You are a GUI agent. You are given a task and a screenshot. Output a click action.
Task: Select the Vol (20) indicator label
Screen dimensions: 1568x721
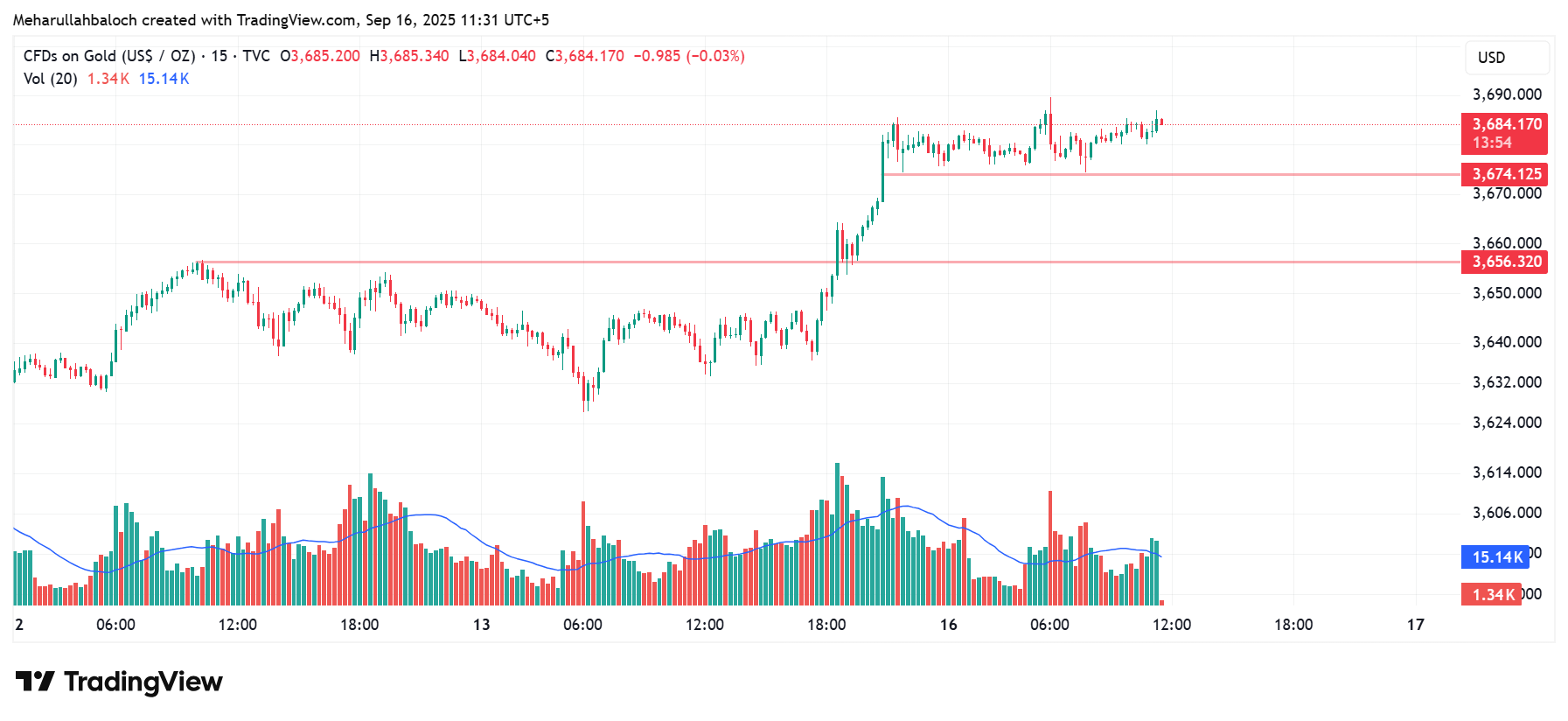[x=50, y=79]
